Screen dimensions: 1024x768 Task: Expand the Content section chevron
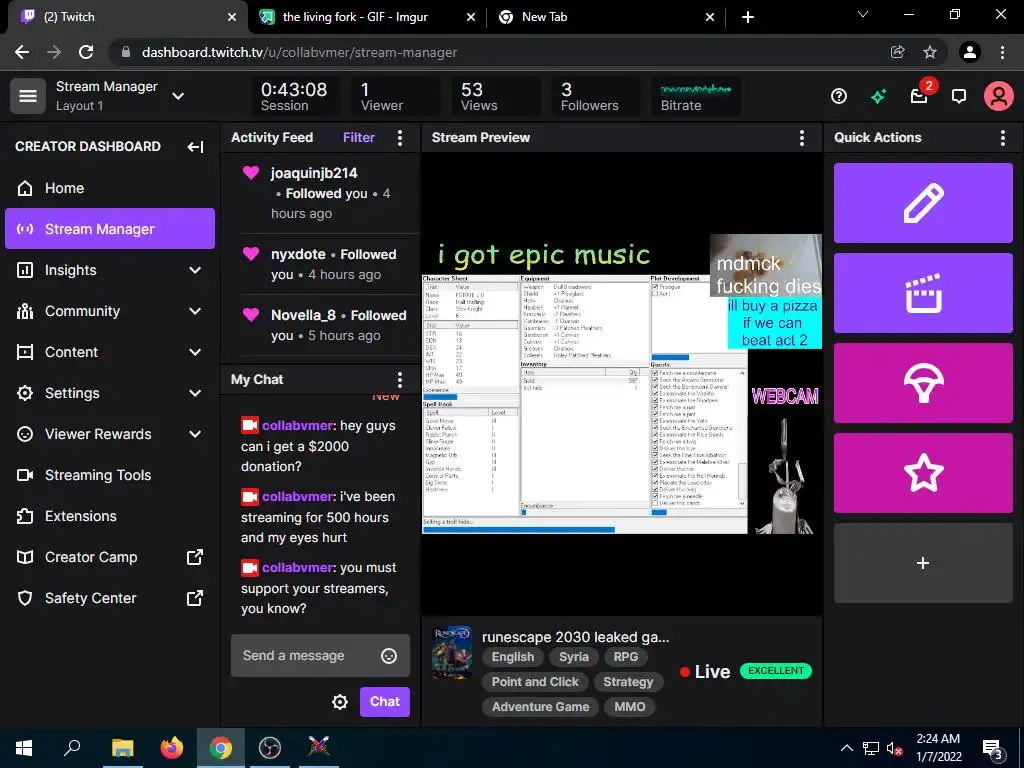[x=195, y=353]
